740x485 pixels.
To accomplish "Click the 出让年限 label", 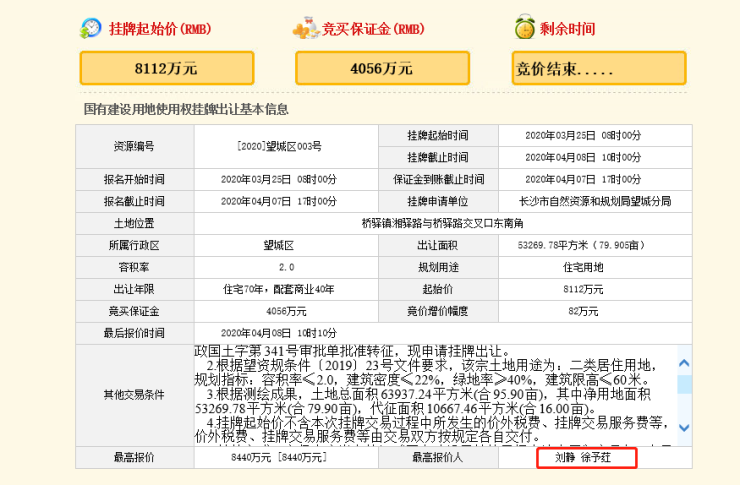I will point(135,289).
